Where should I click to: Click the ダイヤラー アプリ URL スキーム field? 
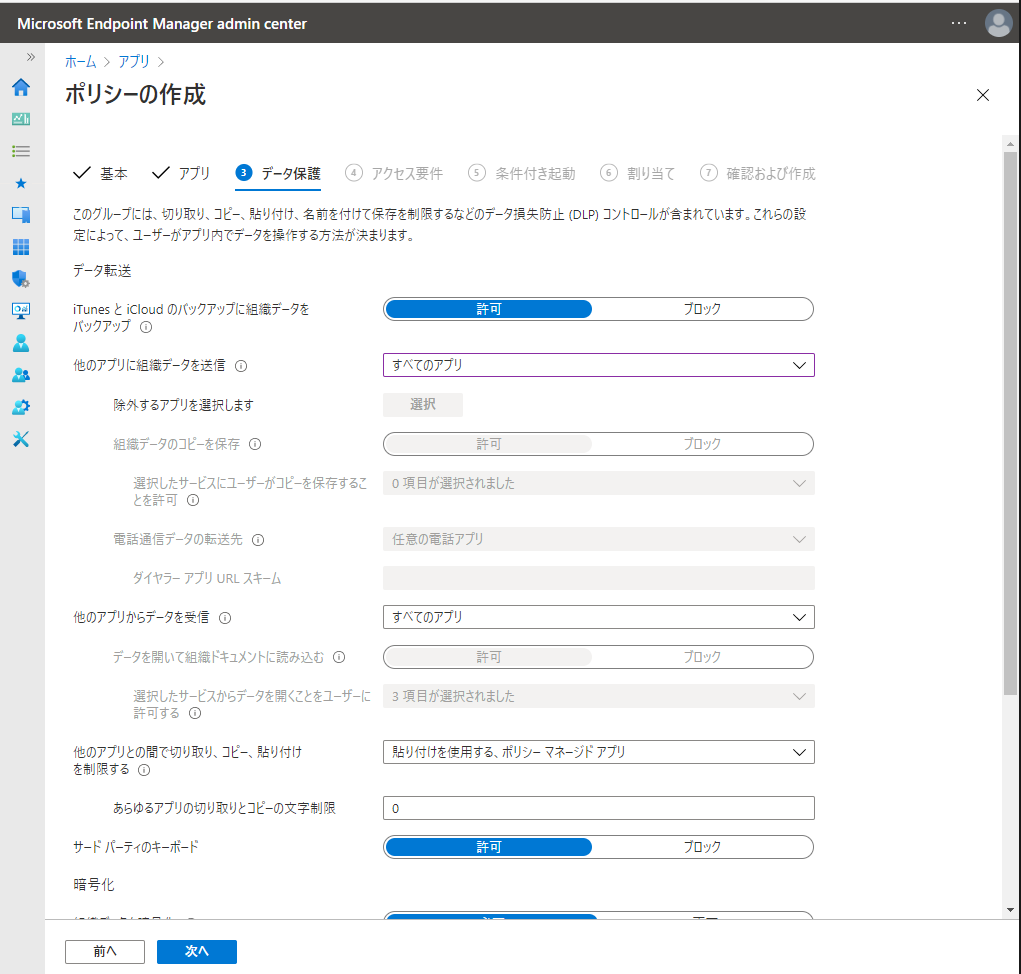(x=598, y=578)
